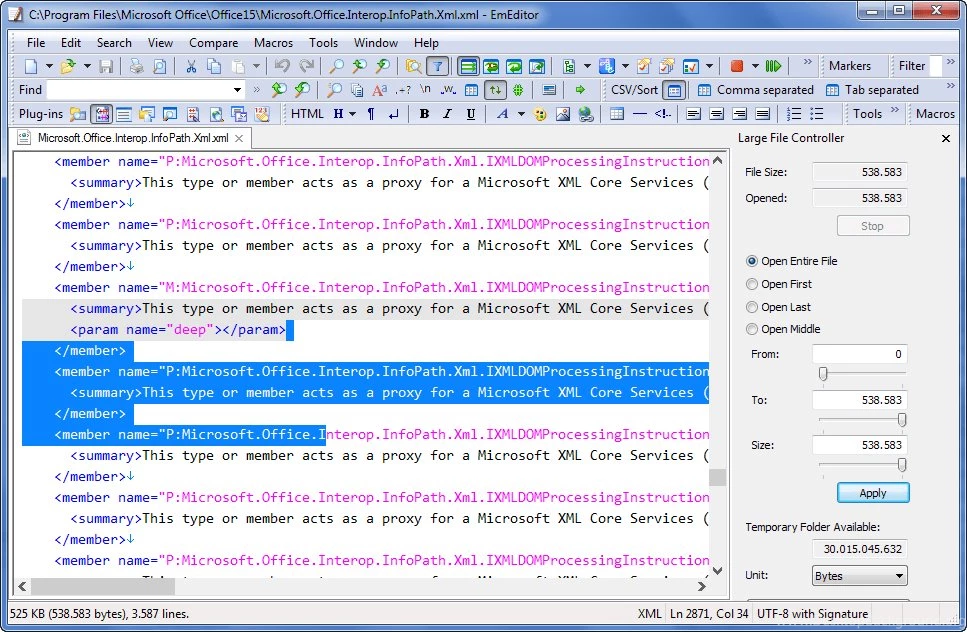Open the Edit menu
The height and width of the screenshot is (632, 967).
point(71,43)
